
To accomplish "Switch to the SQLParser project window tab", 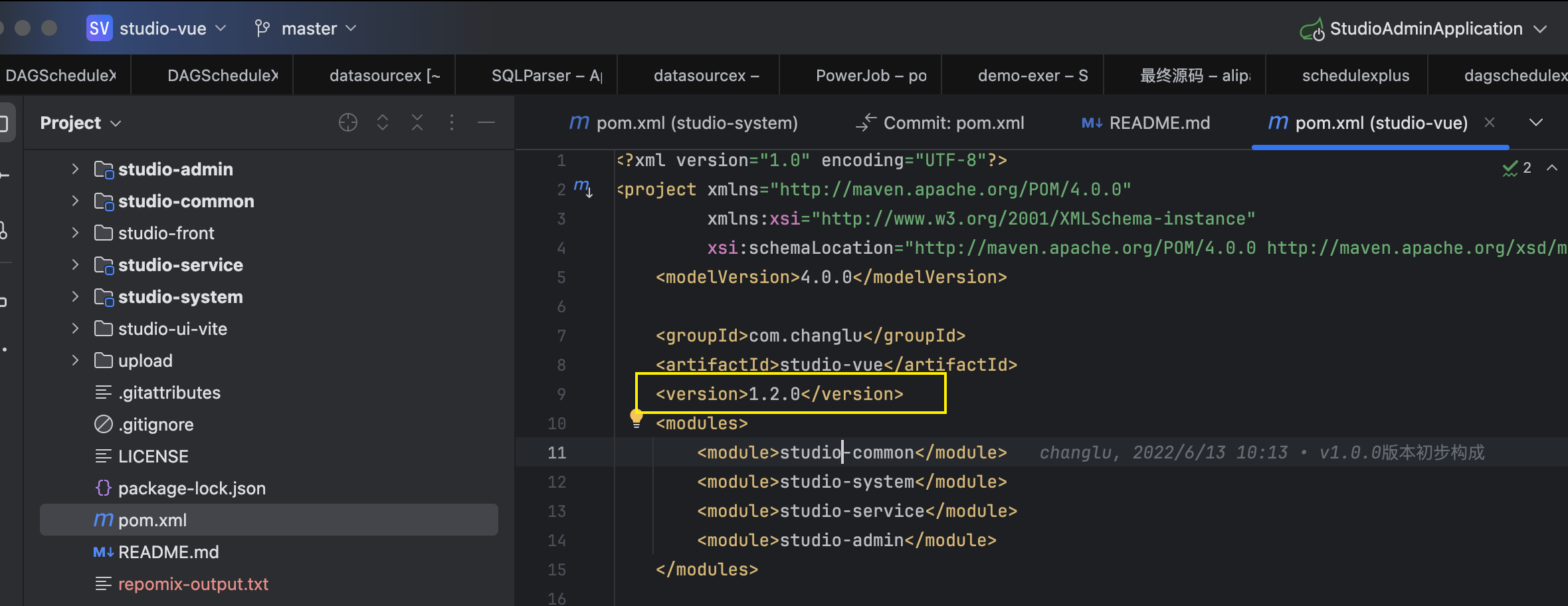I will (x=537, y=76).
